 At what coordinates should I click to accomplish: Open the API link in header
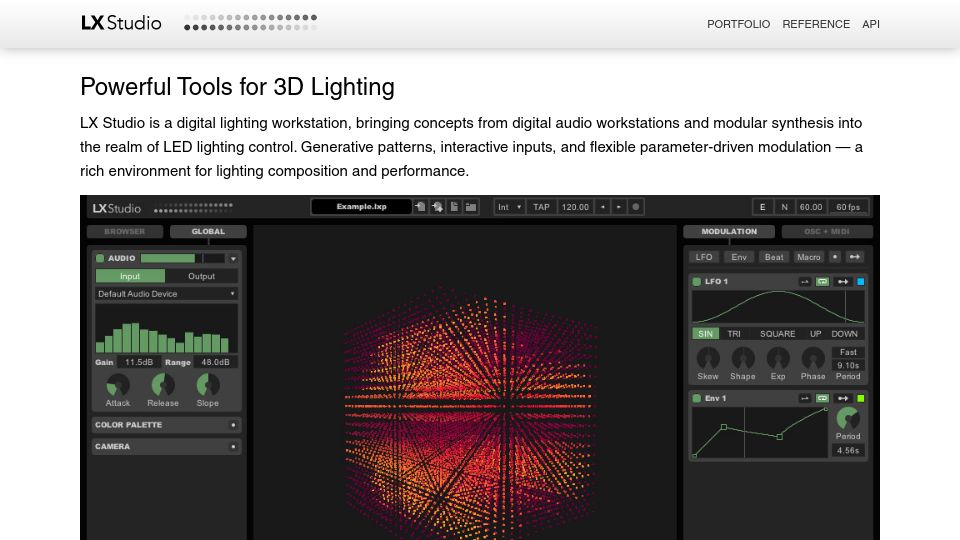point(871,24)
